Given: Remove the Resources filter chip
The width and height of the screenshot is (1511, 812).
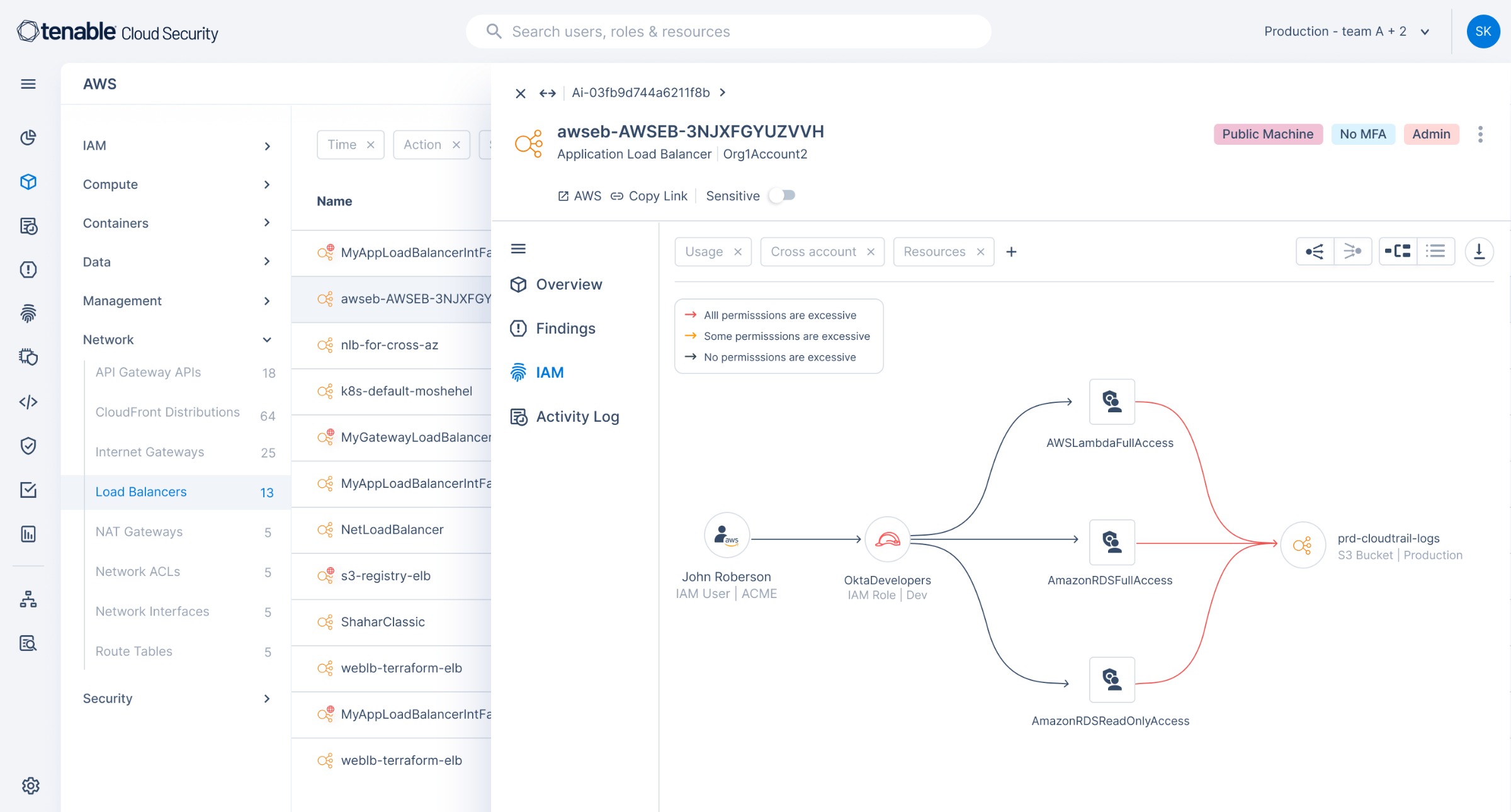Looking at the screenshot, I should click(980, 252).
